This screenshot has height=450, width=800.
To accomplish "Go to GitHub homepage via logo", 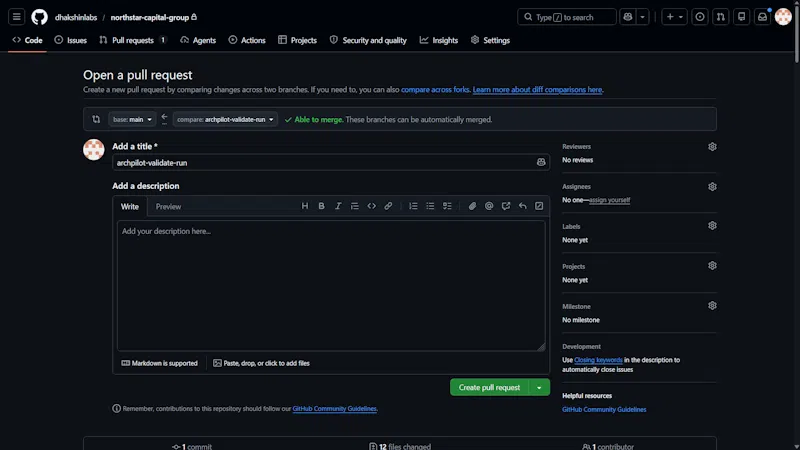I will point(39,17).
